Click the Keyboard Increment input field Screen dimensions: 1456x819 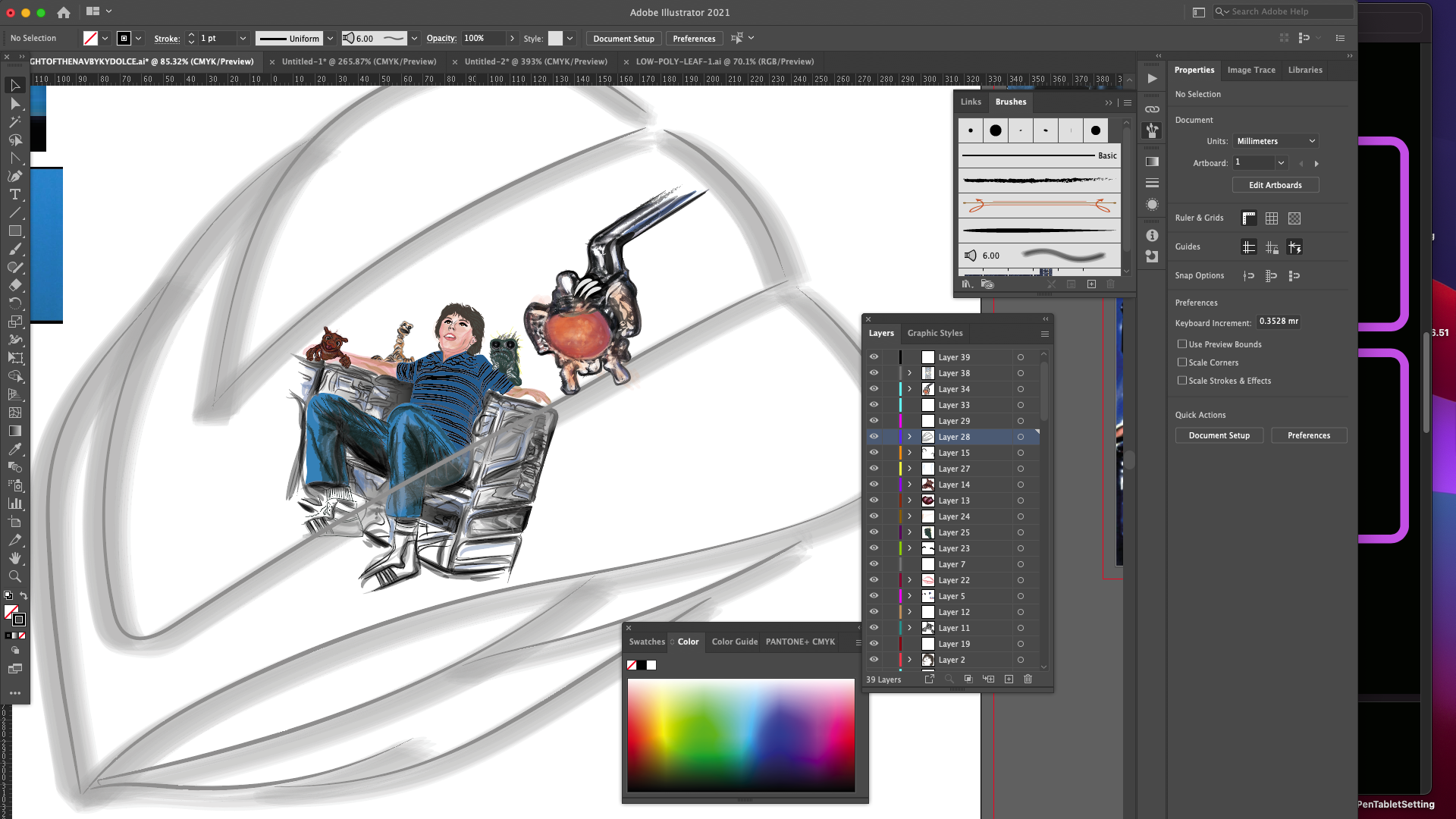pos(1279,322)
